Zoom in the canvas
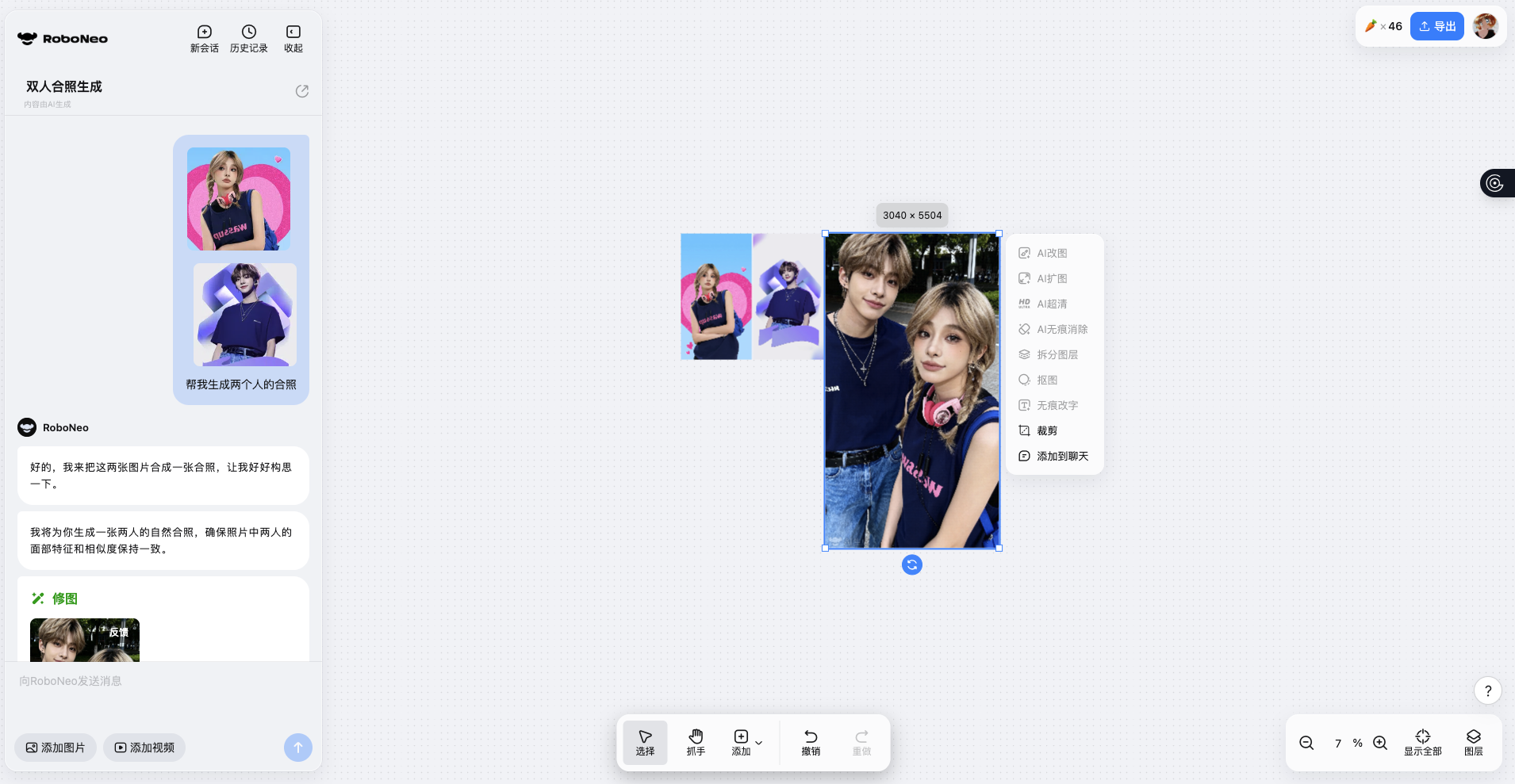Viewport: 1515px width, 784px height. 1380,743
